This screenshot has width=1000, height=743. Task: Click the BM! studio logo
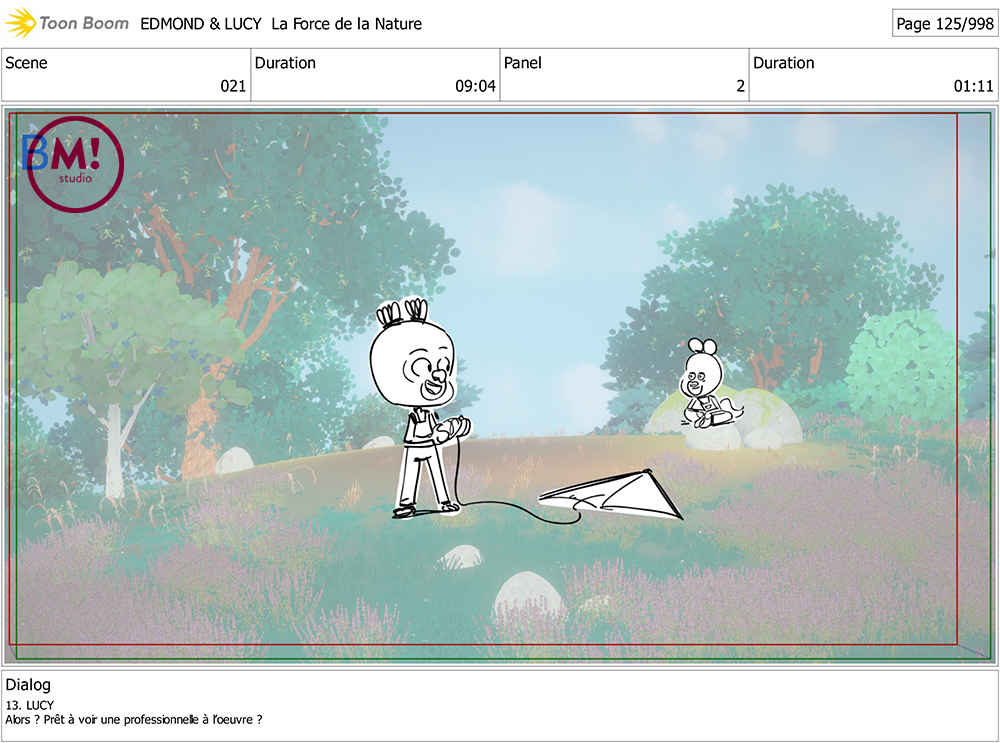[x=73, y=164]
